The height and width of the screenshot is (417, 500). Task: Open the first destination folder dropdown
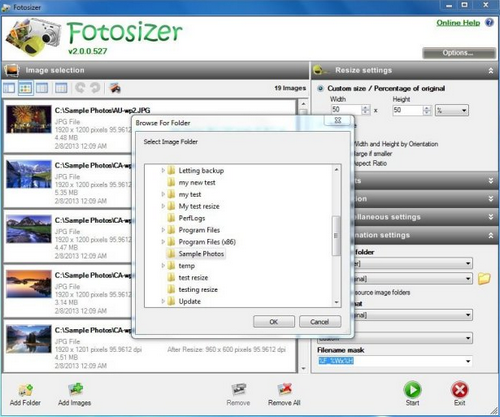468,263
